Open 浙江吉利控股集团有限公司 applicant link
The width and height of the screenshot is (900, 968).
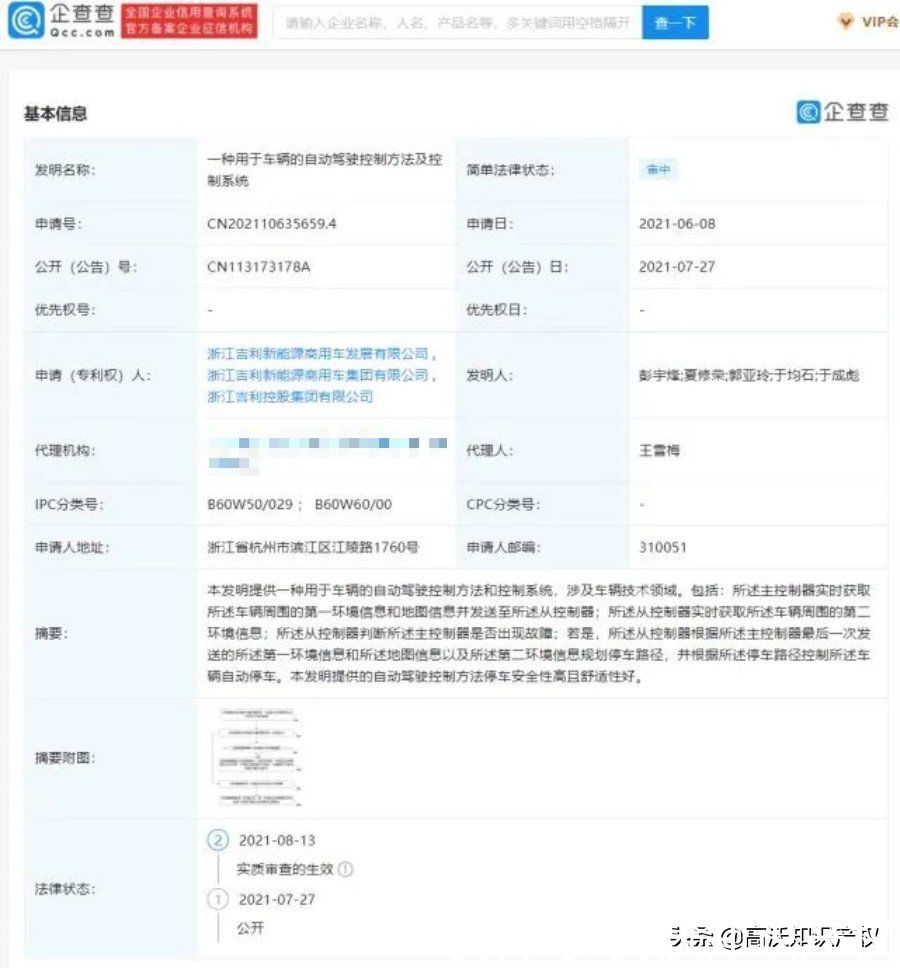click(x=290, y=396)
